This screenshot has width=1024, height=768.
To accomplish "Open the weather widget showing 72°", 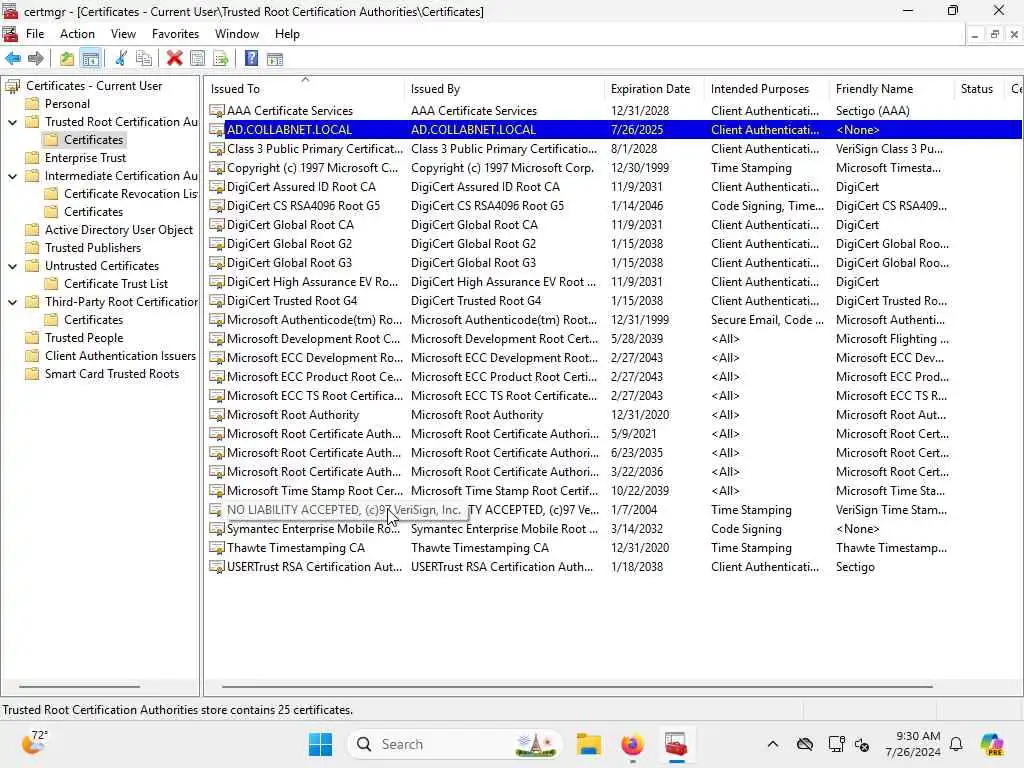I will 34,743.
